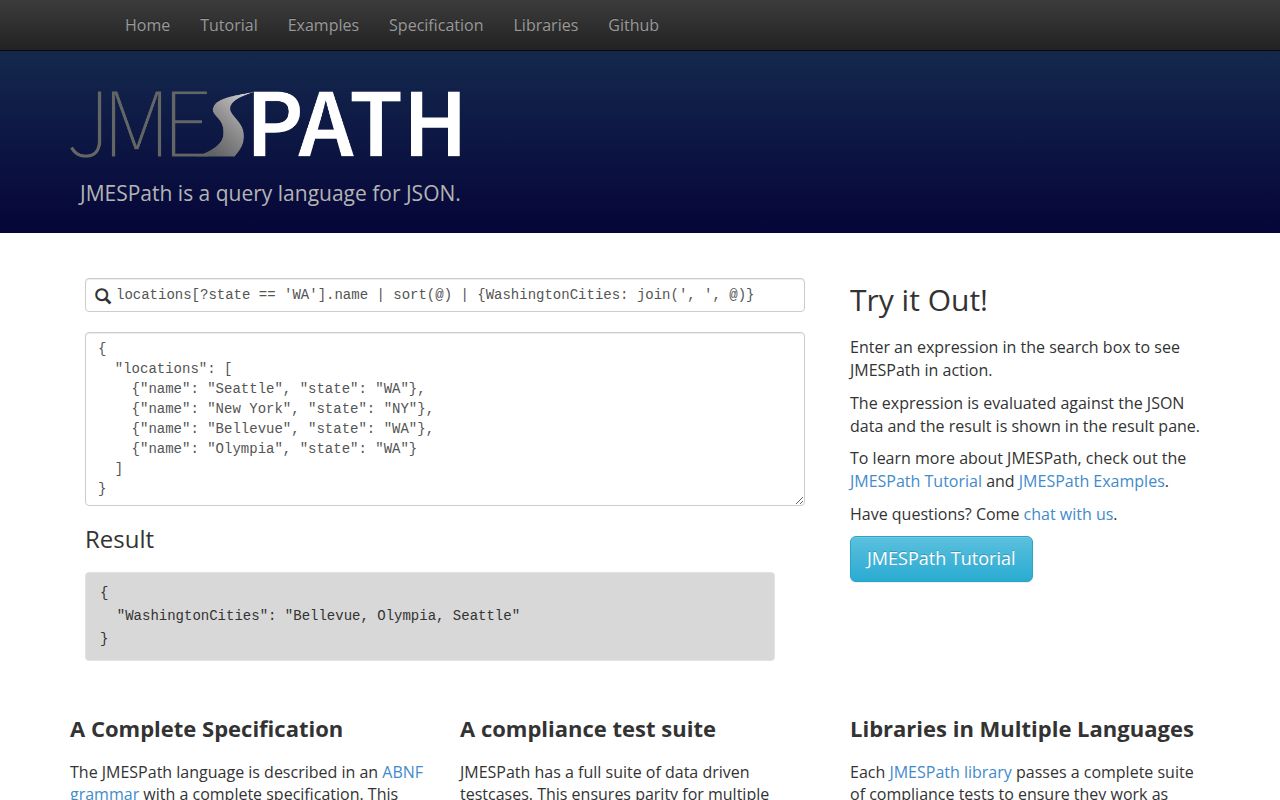The width and height of the screenshot is (1280, 800).
Task: Open the JMESPath library link
Action: click(x=950, y=772)
